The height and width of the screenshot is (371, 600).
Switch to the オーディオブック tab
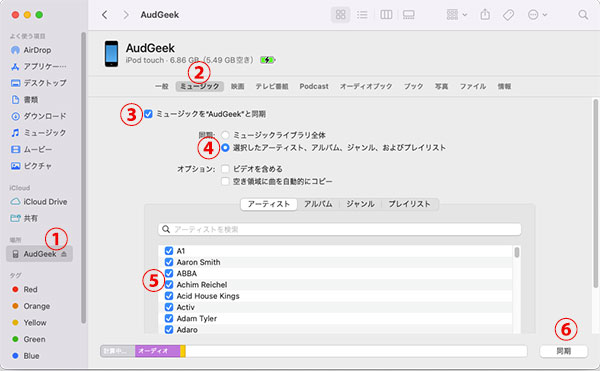click(366, 86)
